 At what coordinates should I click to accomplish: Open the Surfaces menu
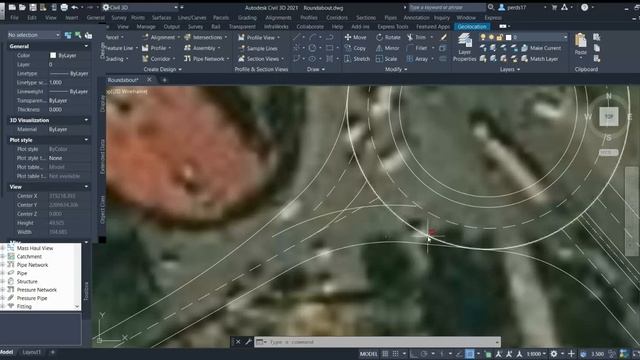[161, 18]
